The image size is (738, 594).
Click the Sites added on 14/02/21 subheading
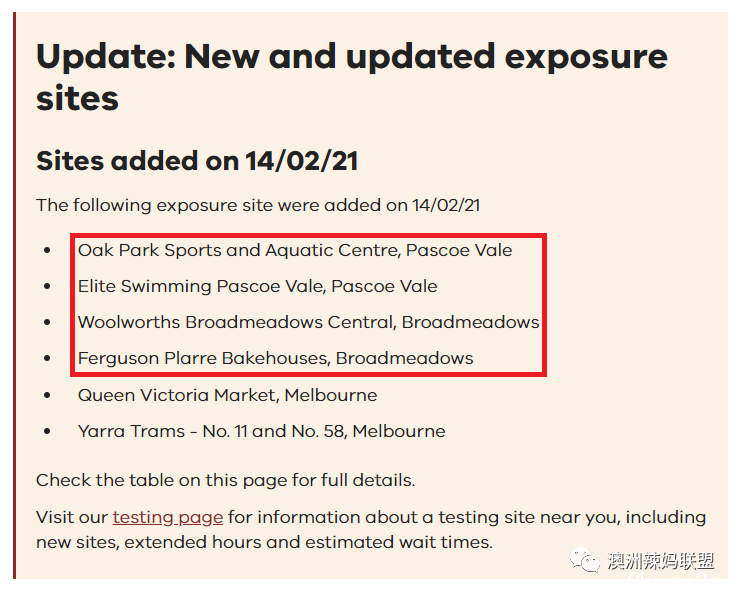click(197, 161)
